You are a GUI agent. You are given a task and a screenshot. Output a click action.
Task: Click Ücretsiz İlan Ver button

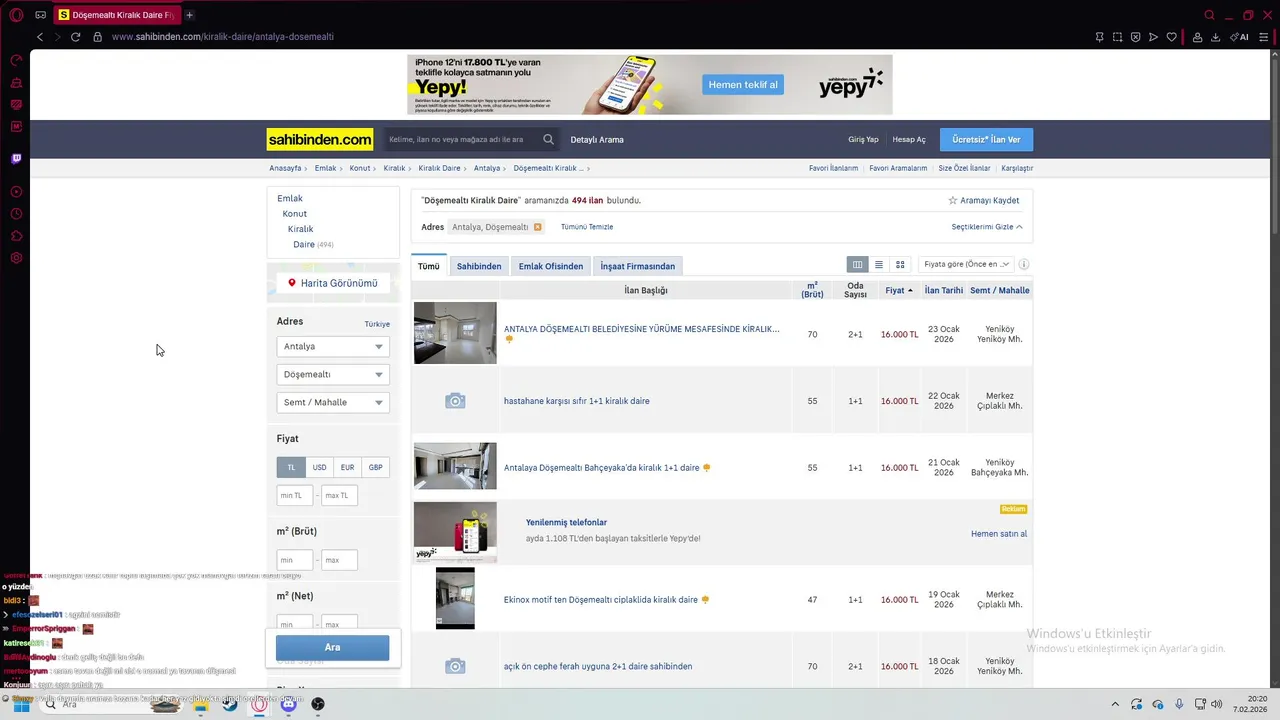[986, 140]
